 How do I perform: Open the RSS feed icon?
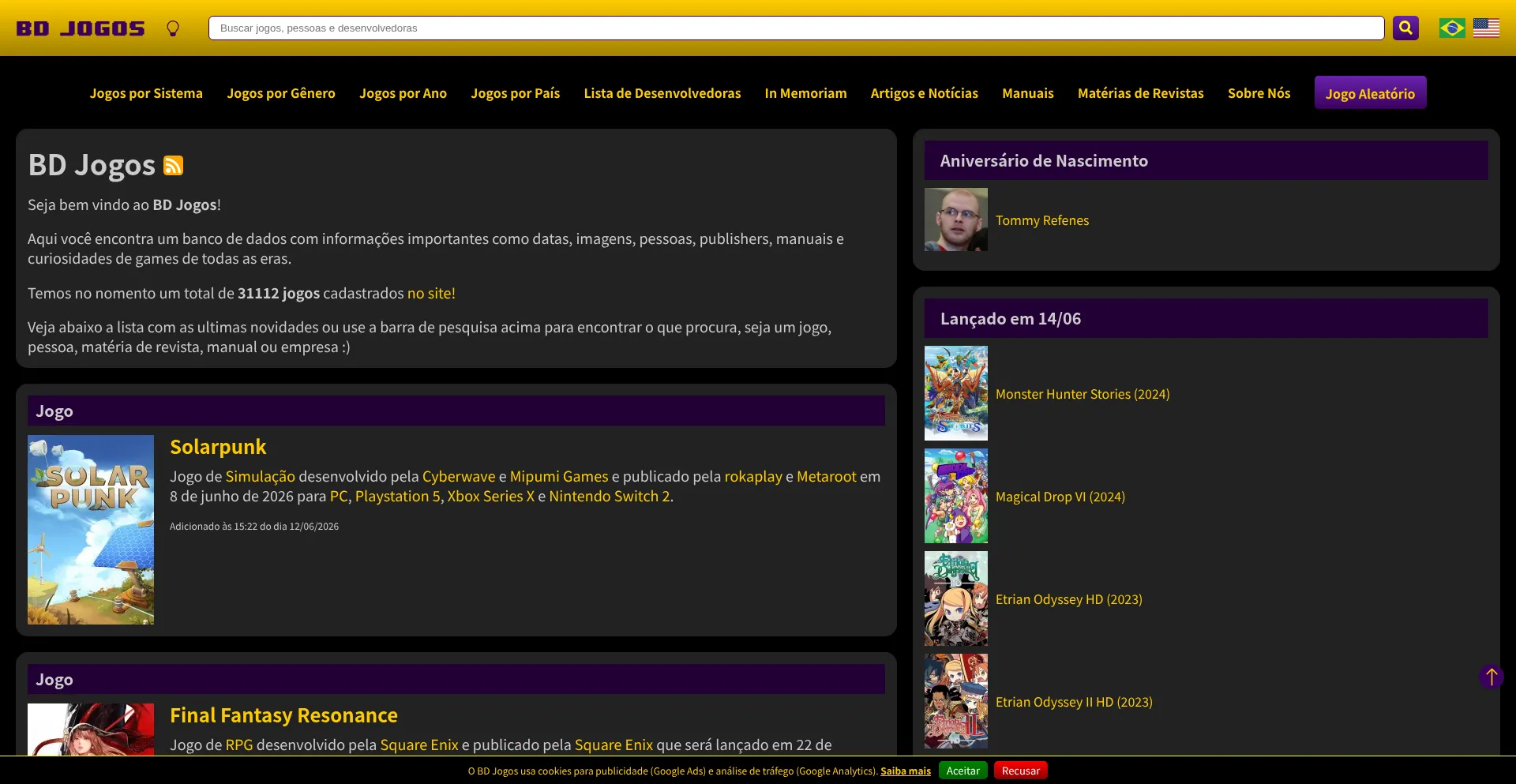[x=173, y=165]
